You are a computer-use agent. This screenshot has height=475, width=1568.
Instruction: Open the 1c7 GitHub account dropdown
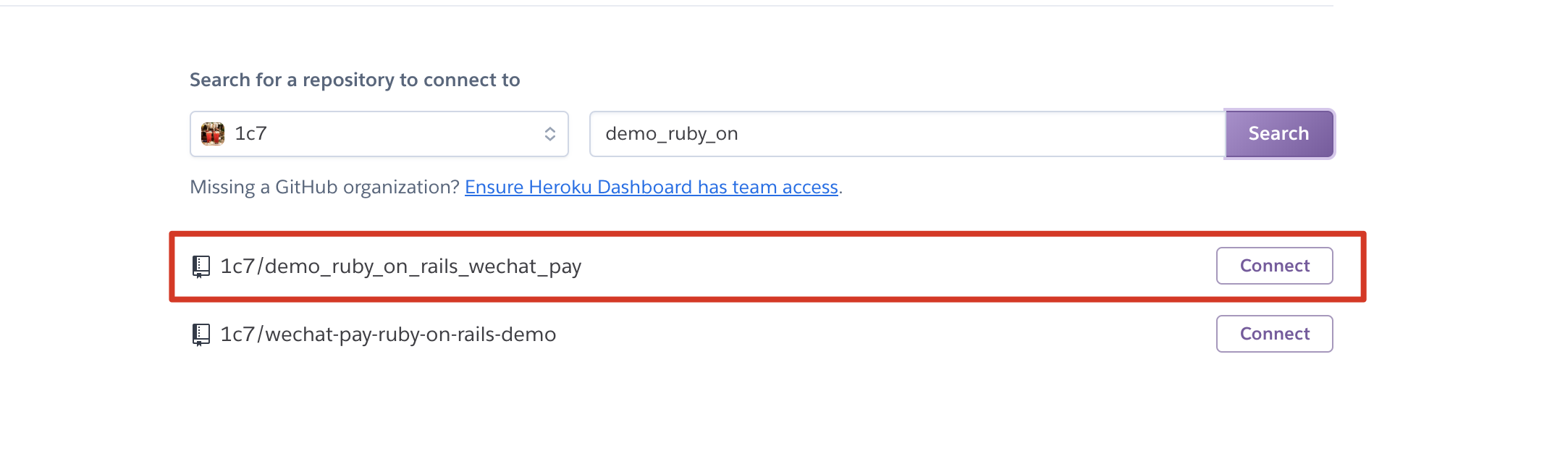[x=379, y=134]
